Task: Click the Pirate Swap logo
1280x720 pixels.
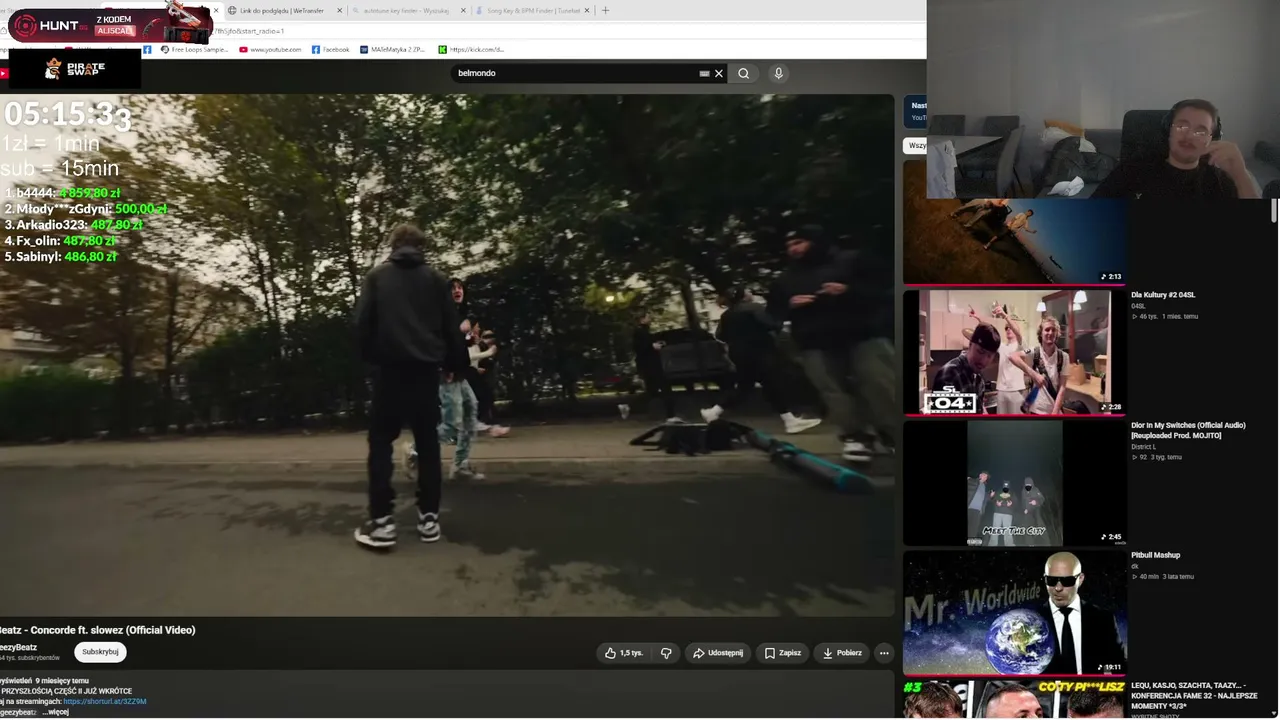Action: coord(74,68)
